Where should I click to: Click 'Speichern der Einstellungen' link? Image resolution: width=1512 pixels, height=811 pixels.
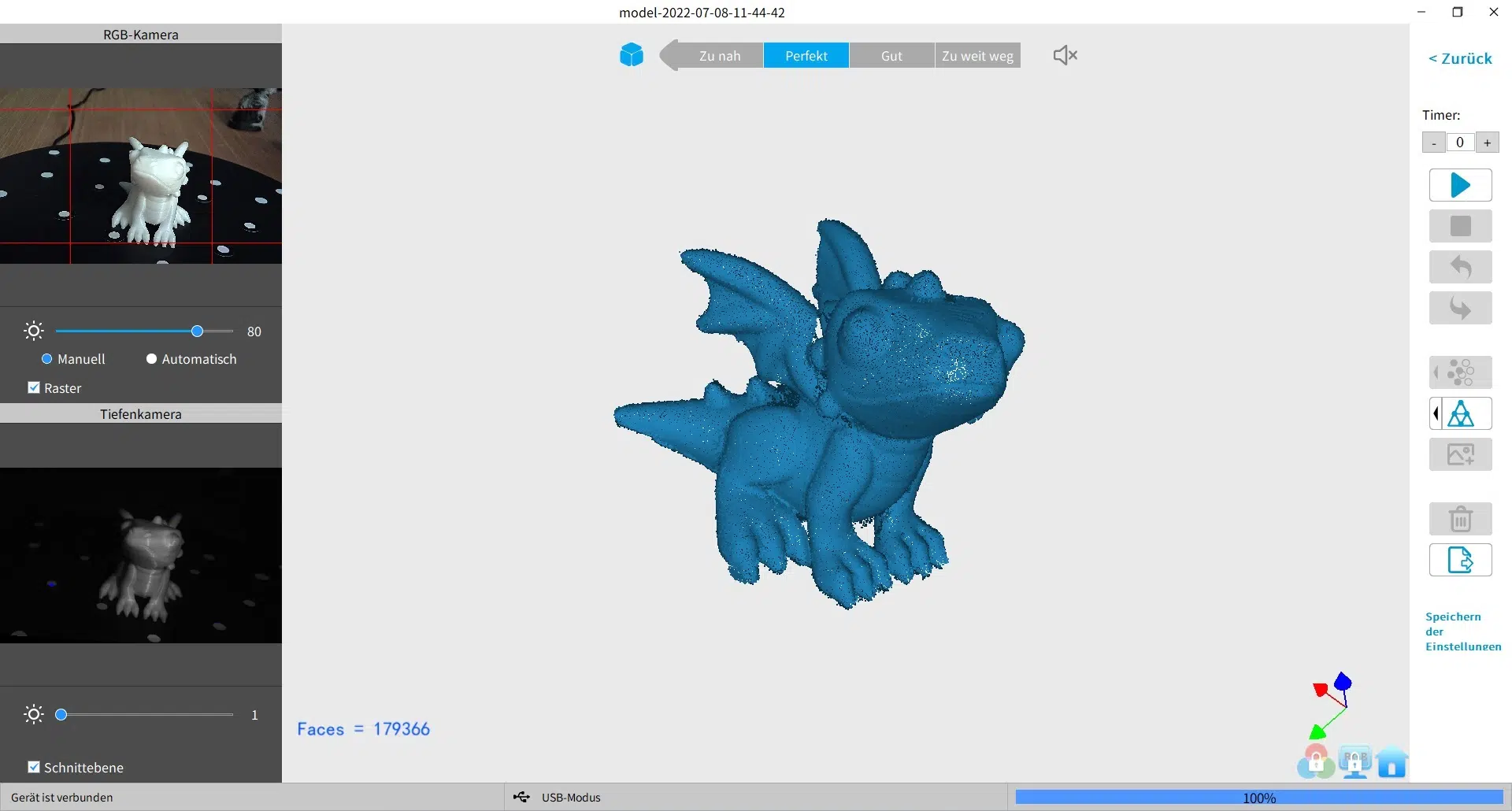1462,631
